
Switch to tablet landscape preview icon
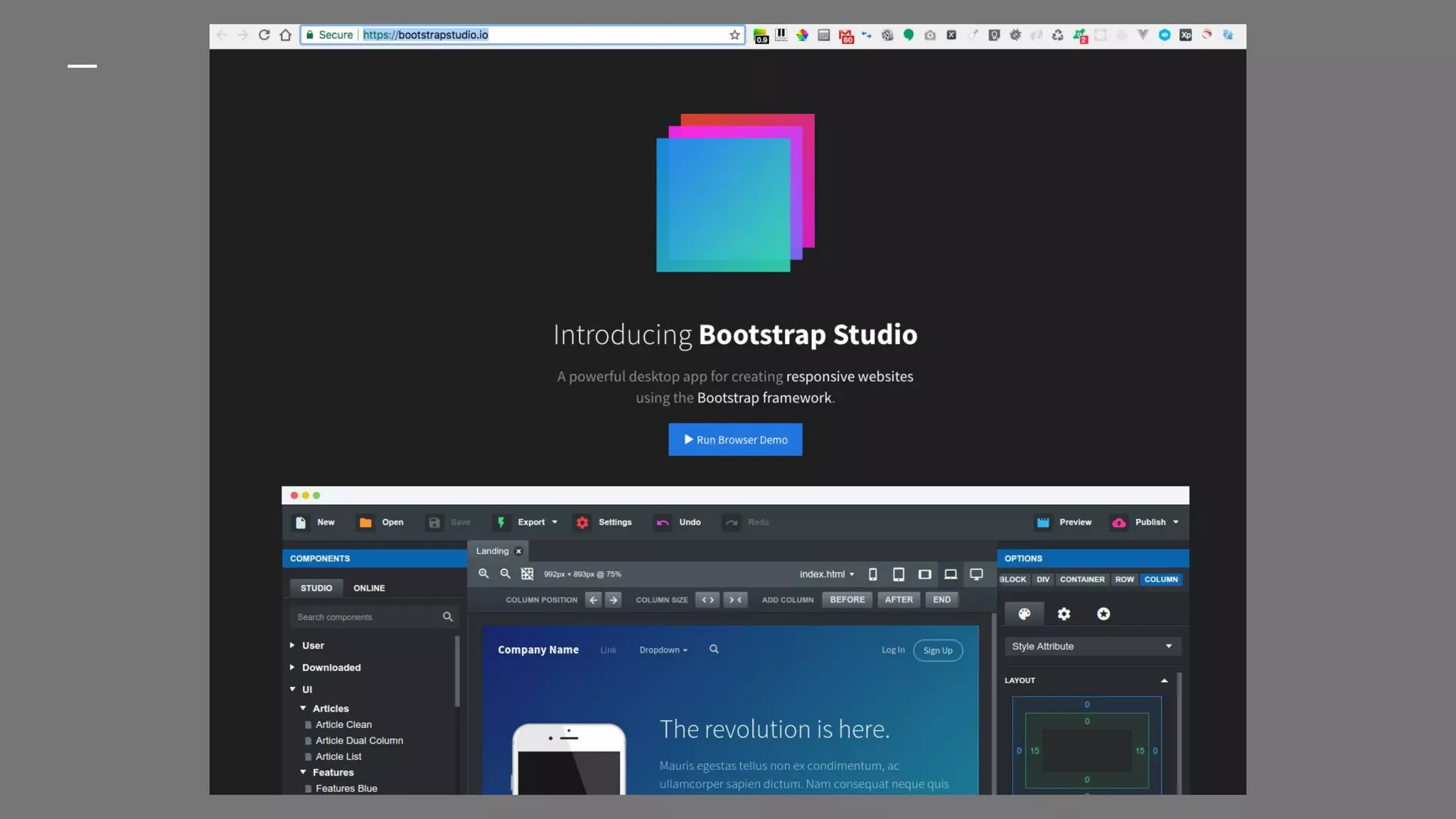[924, 574]
